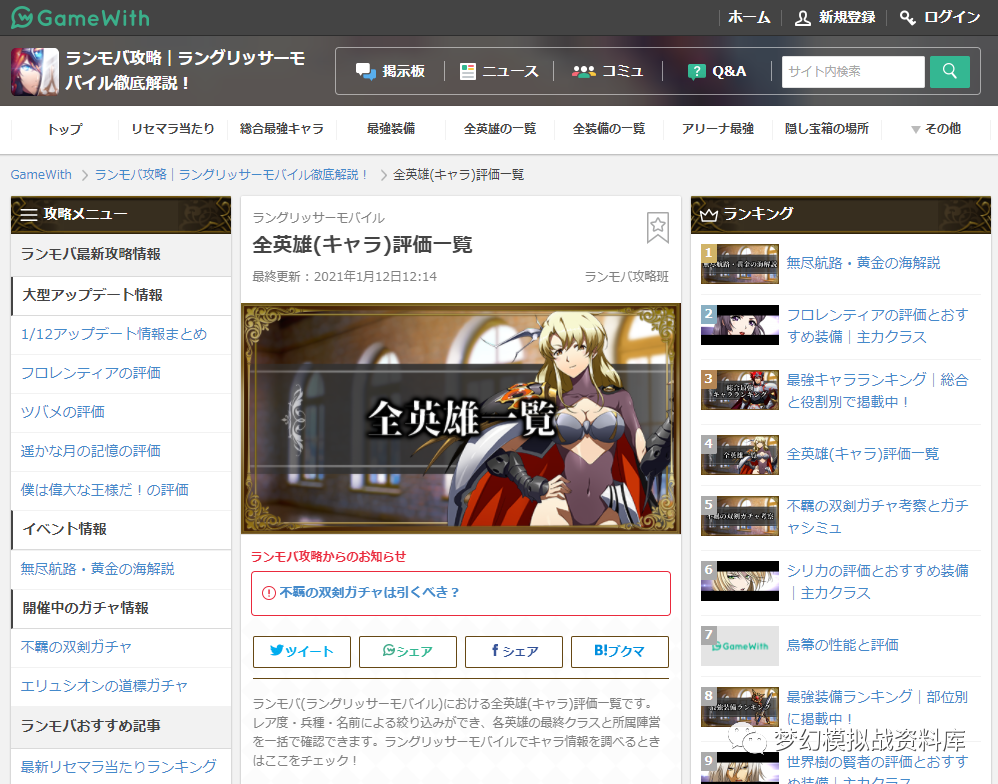Viewport: 998px width, 784px height.
Task: Click the 新規登録 sign-up link
Action: point(835,17)
